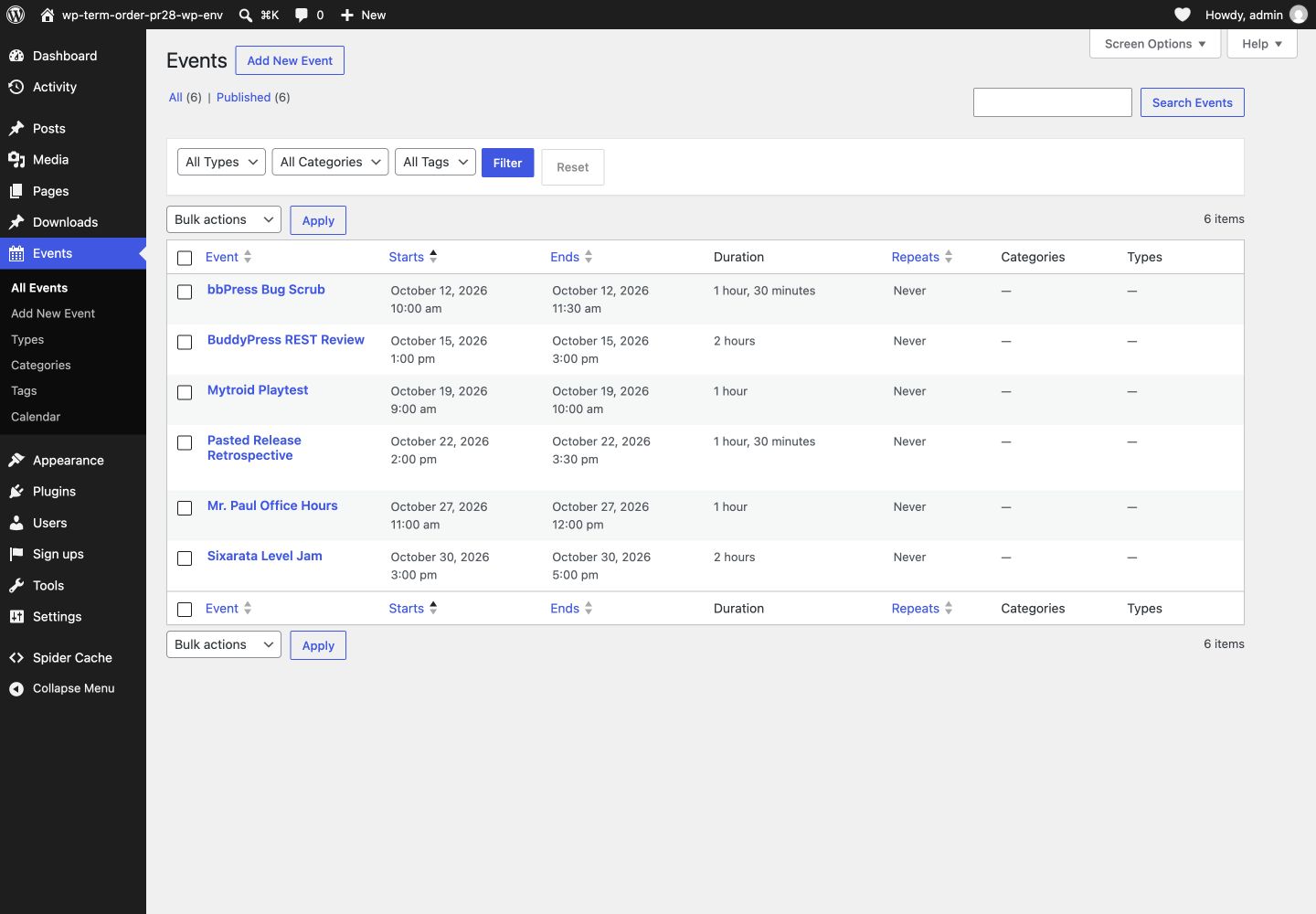Image resolution: width=1316 pixels, height=914 pixels.
Task: Click the heart icon in admin bar
Action: tap(1183, 15)
